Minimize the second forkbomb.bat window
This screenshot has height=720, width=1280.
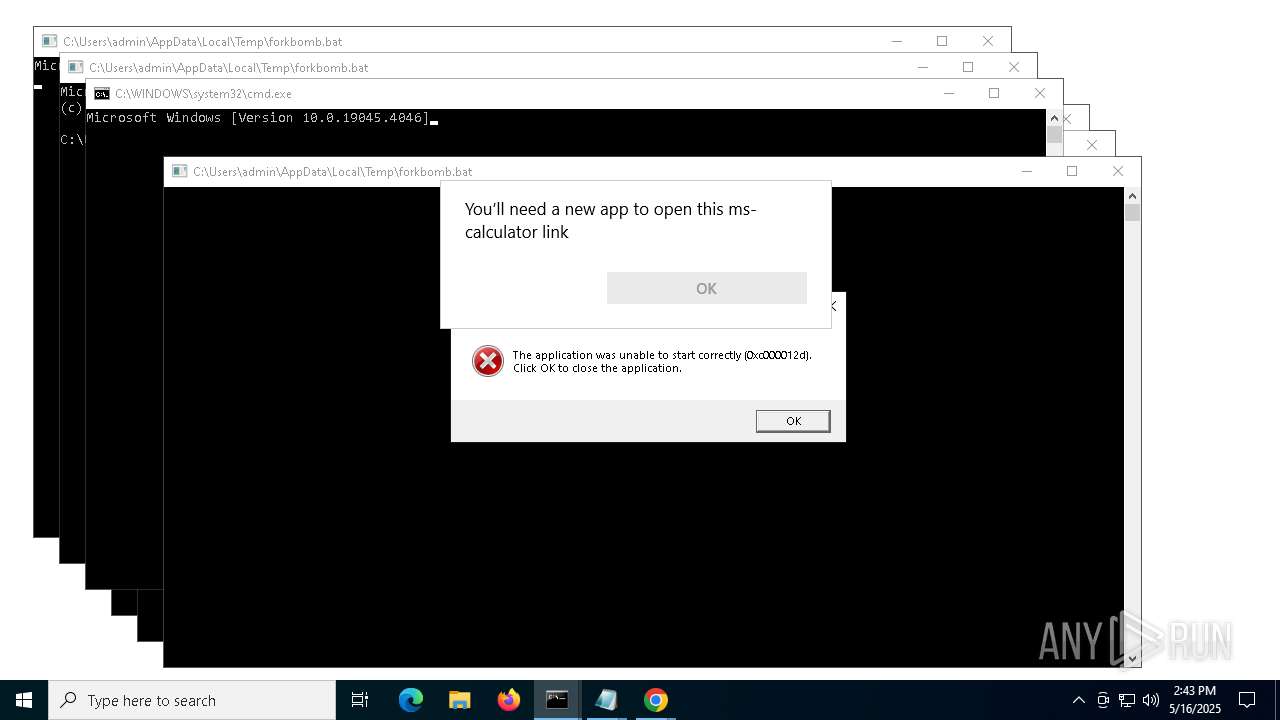tap(922, 67)
